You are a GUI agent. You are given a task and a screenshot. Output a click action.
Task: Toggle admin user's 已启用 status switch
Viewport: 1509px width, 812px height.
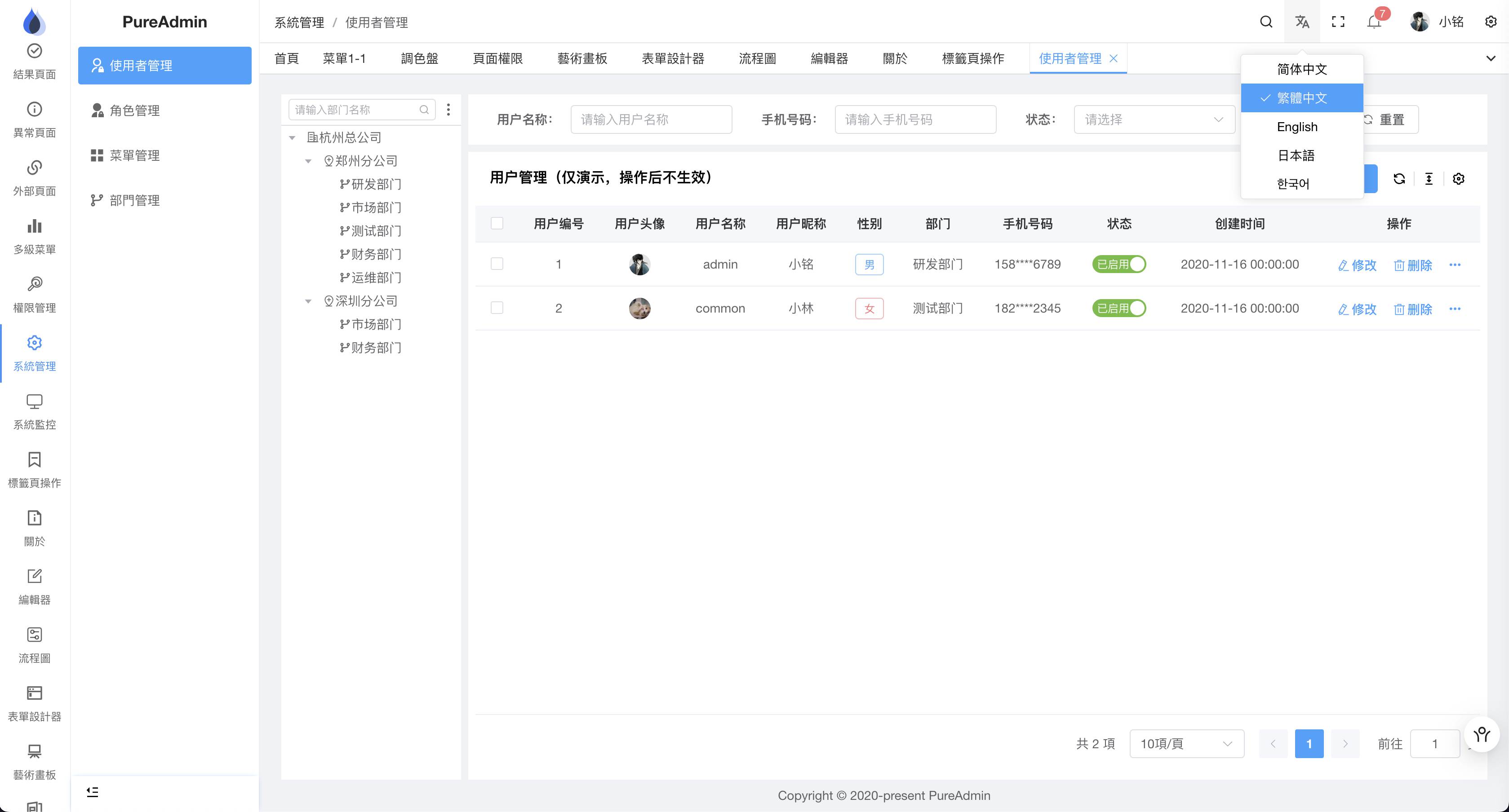1119,264
